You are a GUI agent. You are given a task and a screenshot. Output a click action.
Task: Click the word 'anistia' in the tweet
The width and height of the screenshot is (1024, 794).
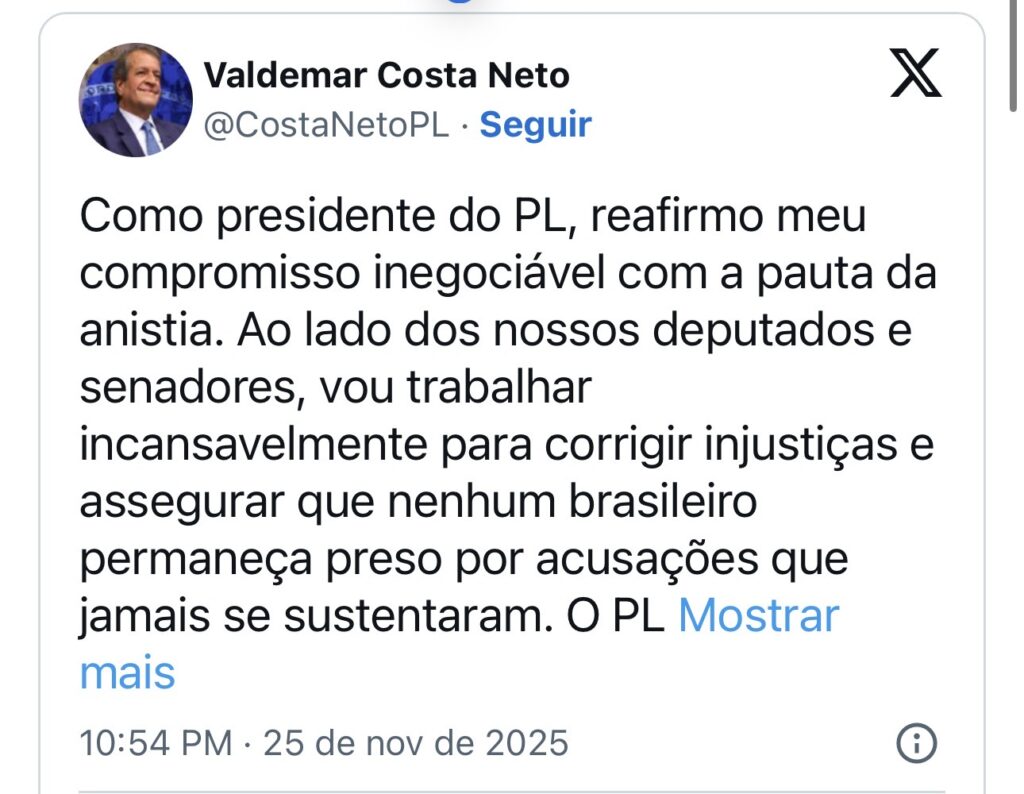[x=148, y=331]
